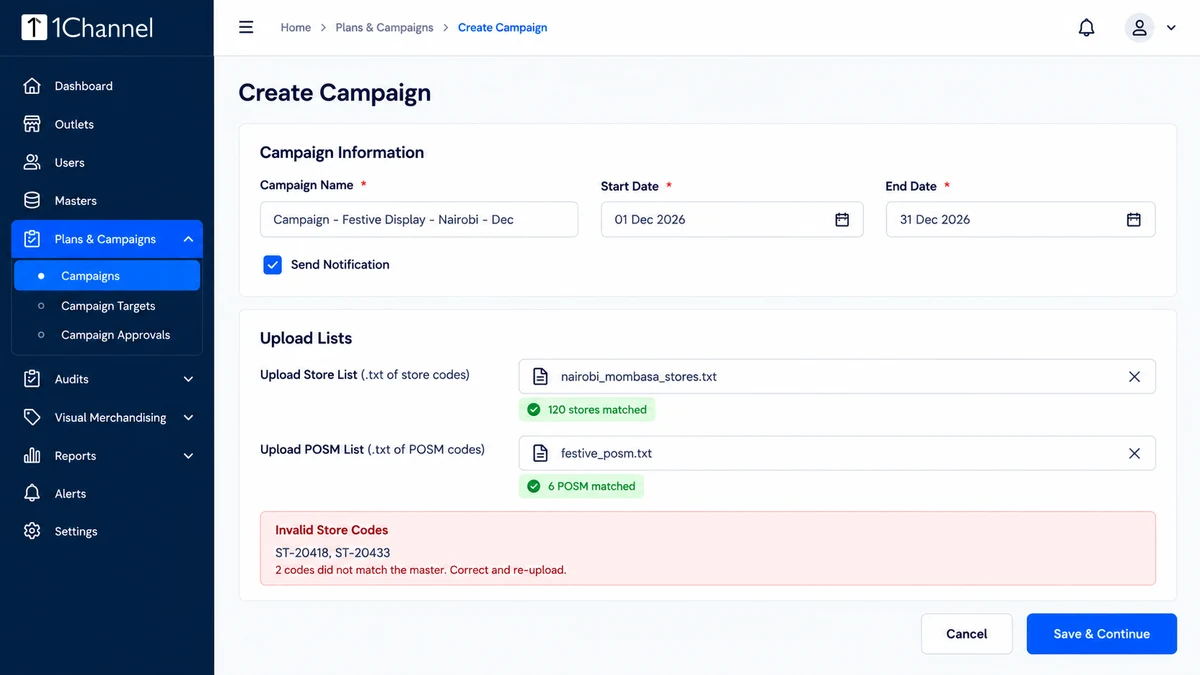
Task: Click the Outlets store icon
Action: [32, 124]
